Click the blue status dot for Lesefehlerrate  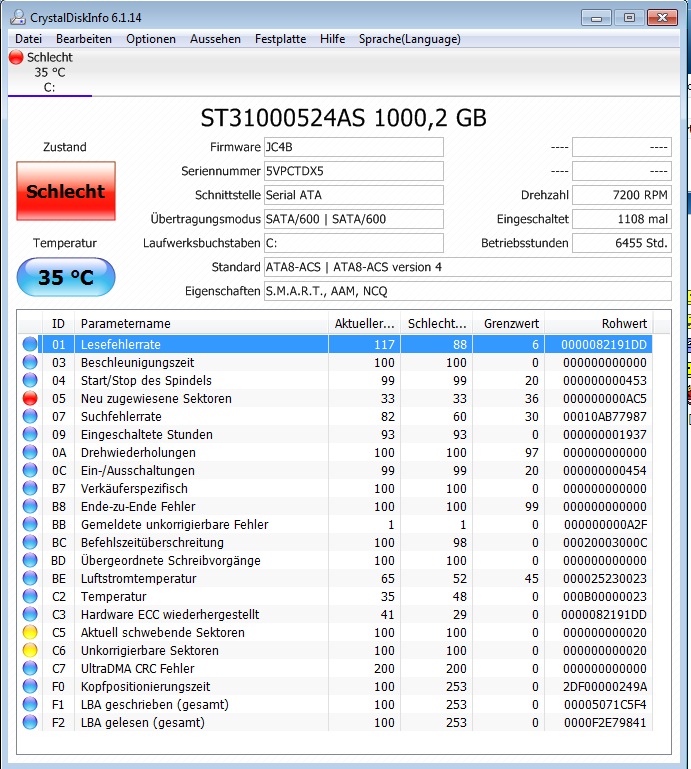[x=30, y=344]
